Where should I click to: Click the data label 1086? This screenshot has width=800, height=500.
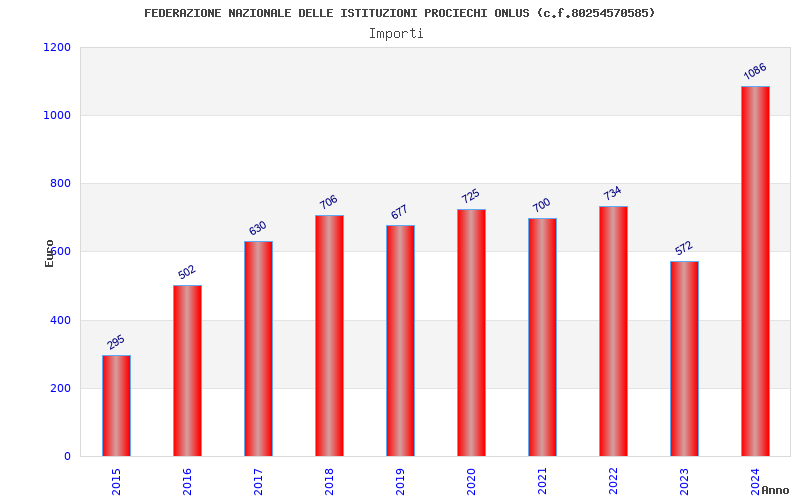pyautogui.click(x=755, y=71)
